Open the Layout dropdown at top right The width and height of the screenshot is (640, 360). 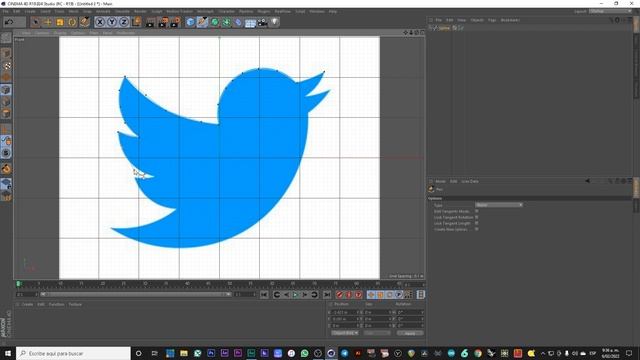coord(610,11)
